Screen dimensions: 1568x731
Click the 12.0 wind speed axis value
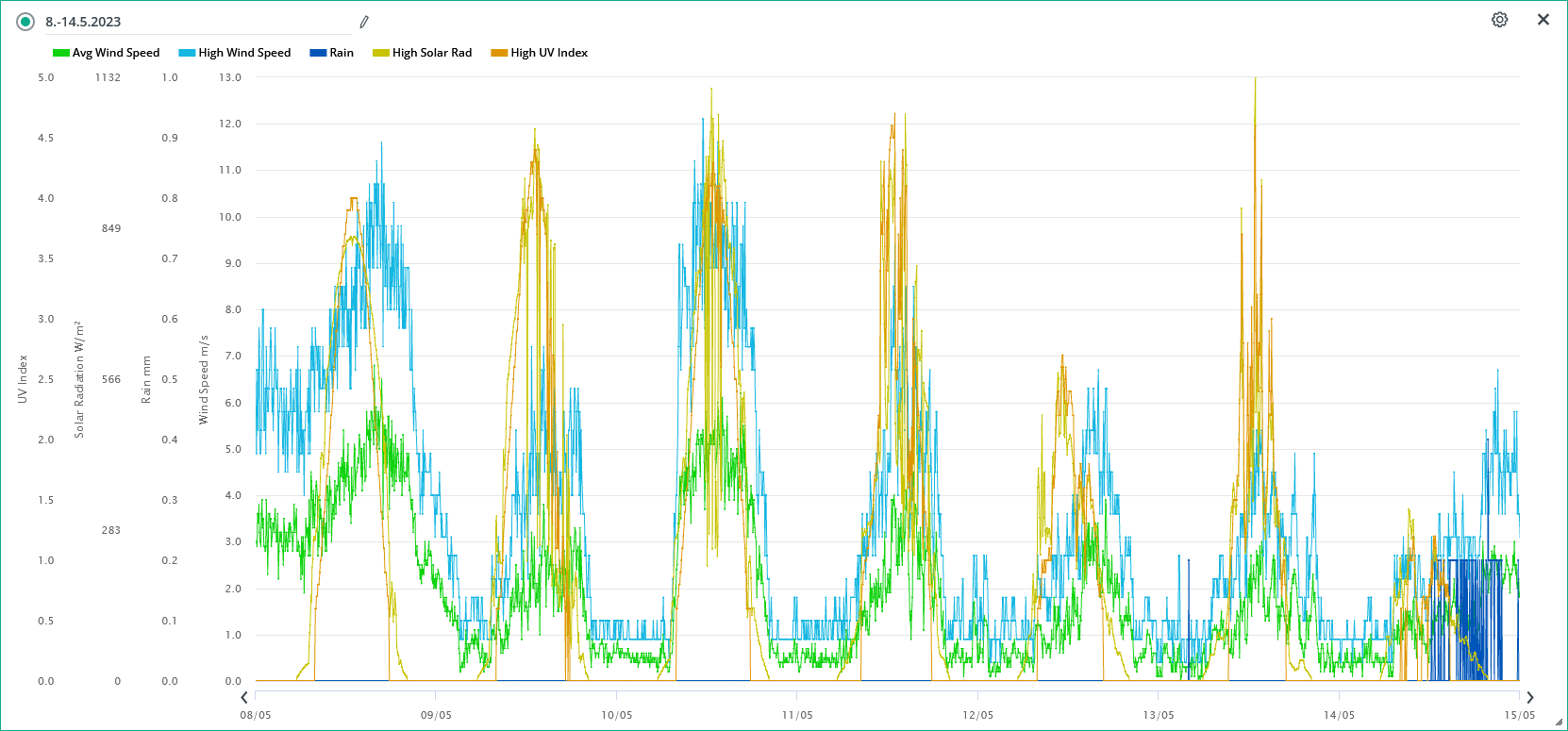click(x=230, y=124)
